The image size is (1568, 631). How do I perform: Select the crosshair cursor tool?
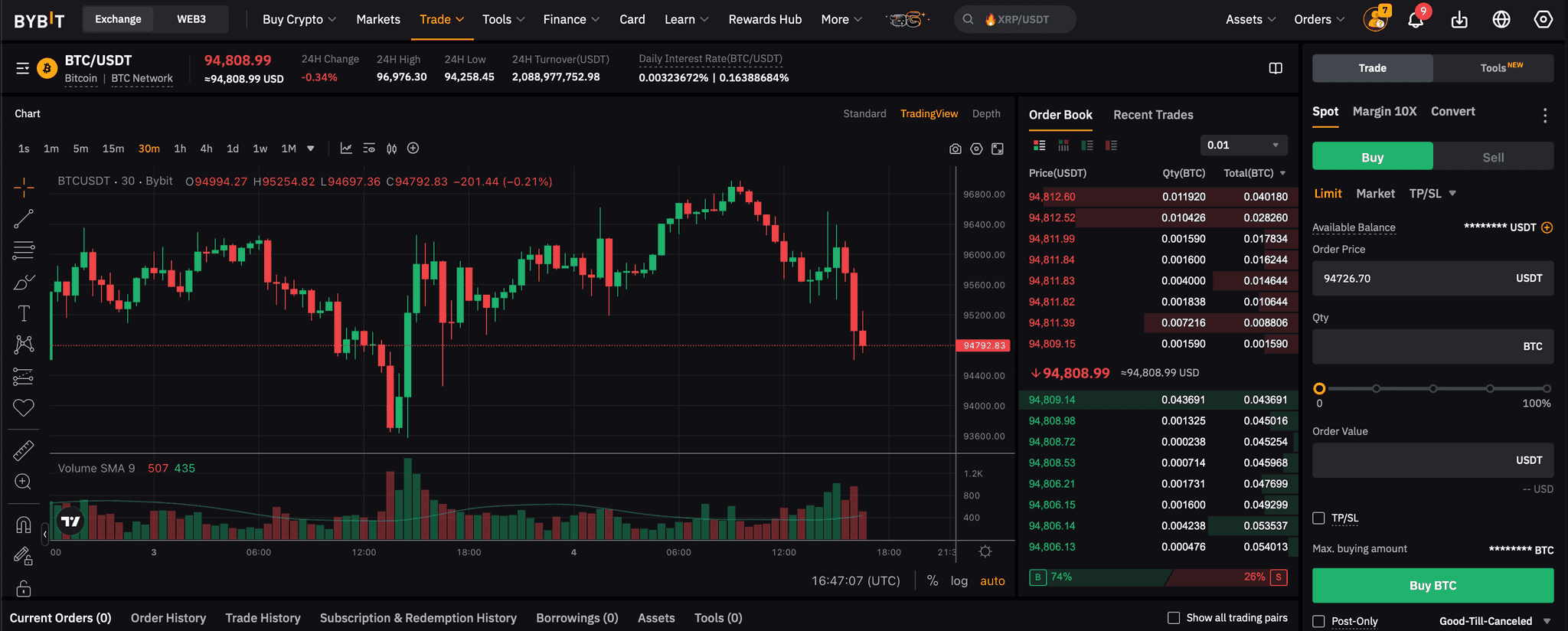tap(24, 186)
